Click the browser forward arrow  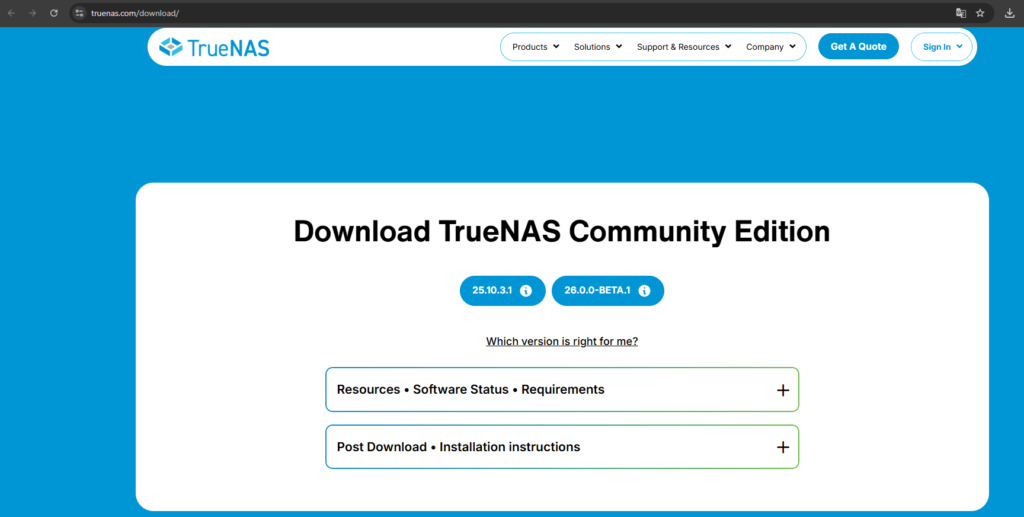tap(32, 13)
